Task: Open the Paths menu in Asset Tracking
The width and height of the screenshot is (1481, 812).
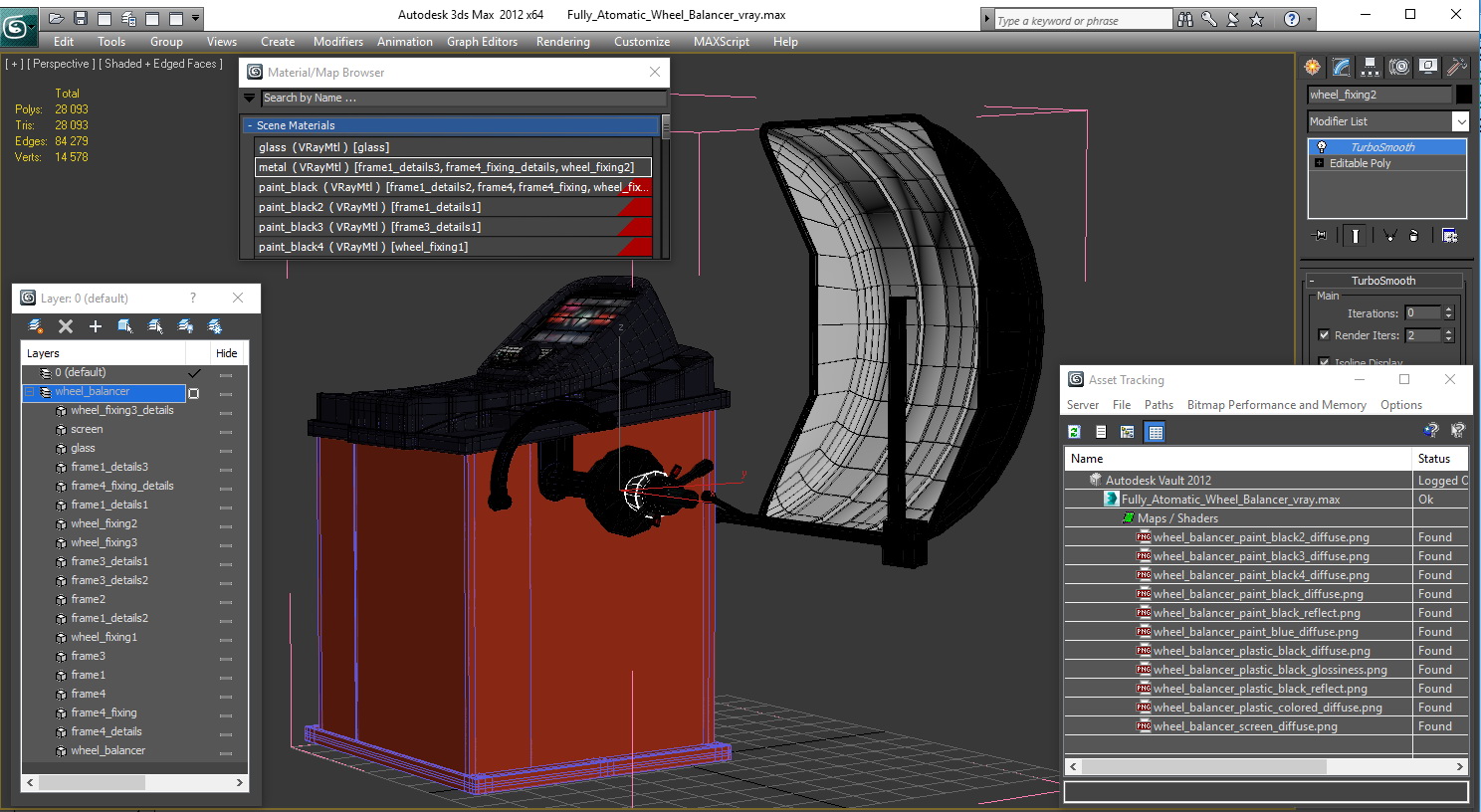Action: click(1159, 405)
